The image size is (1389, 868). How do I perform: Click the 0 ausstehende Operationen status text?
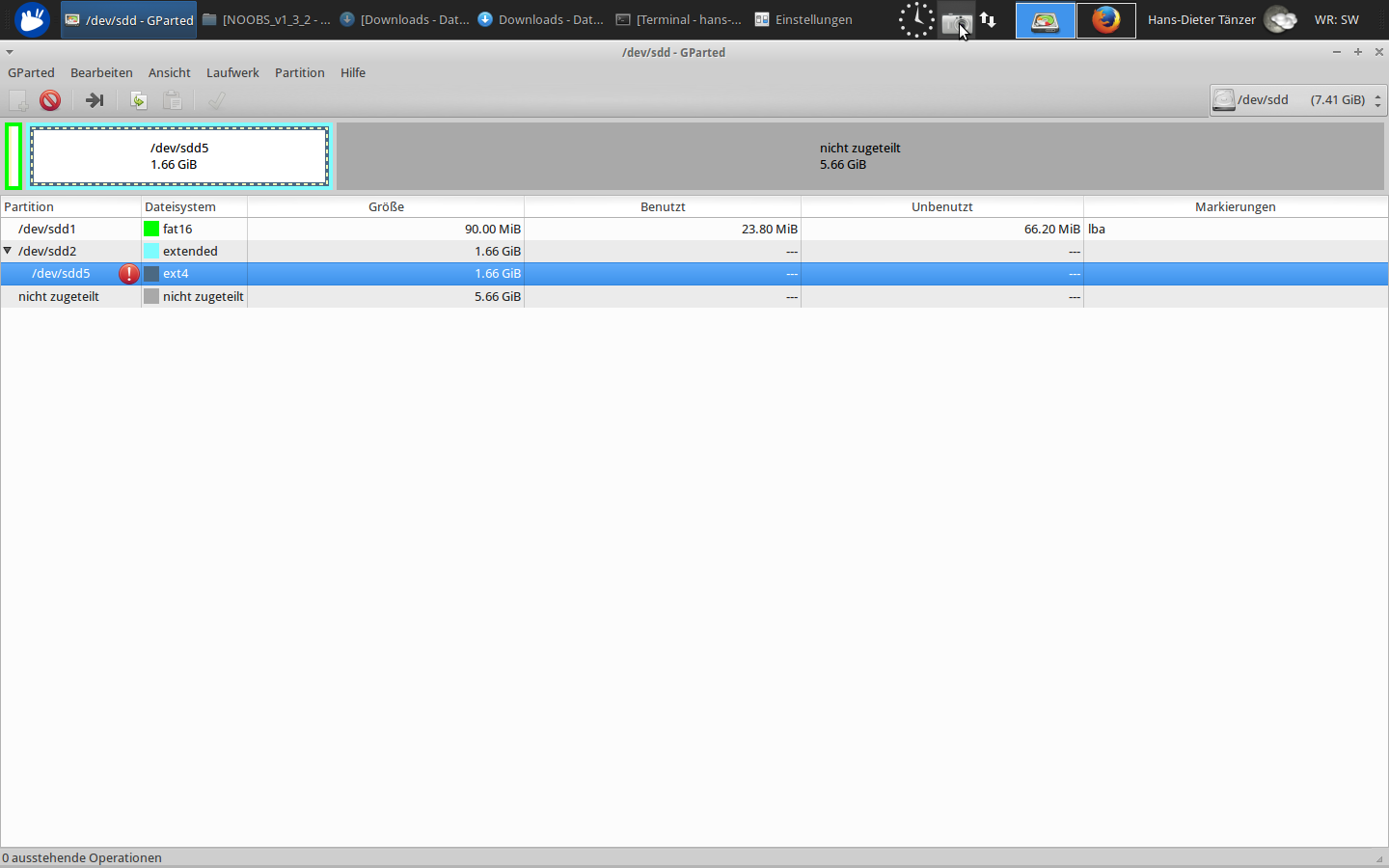[x=82, y=857]
